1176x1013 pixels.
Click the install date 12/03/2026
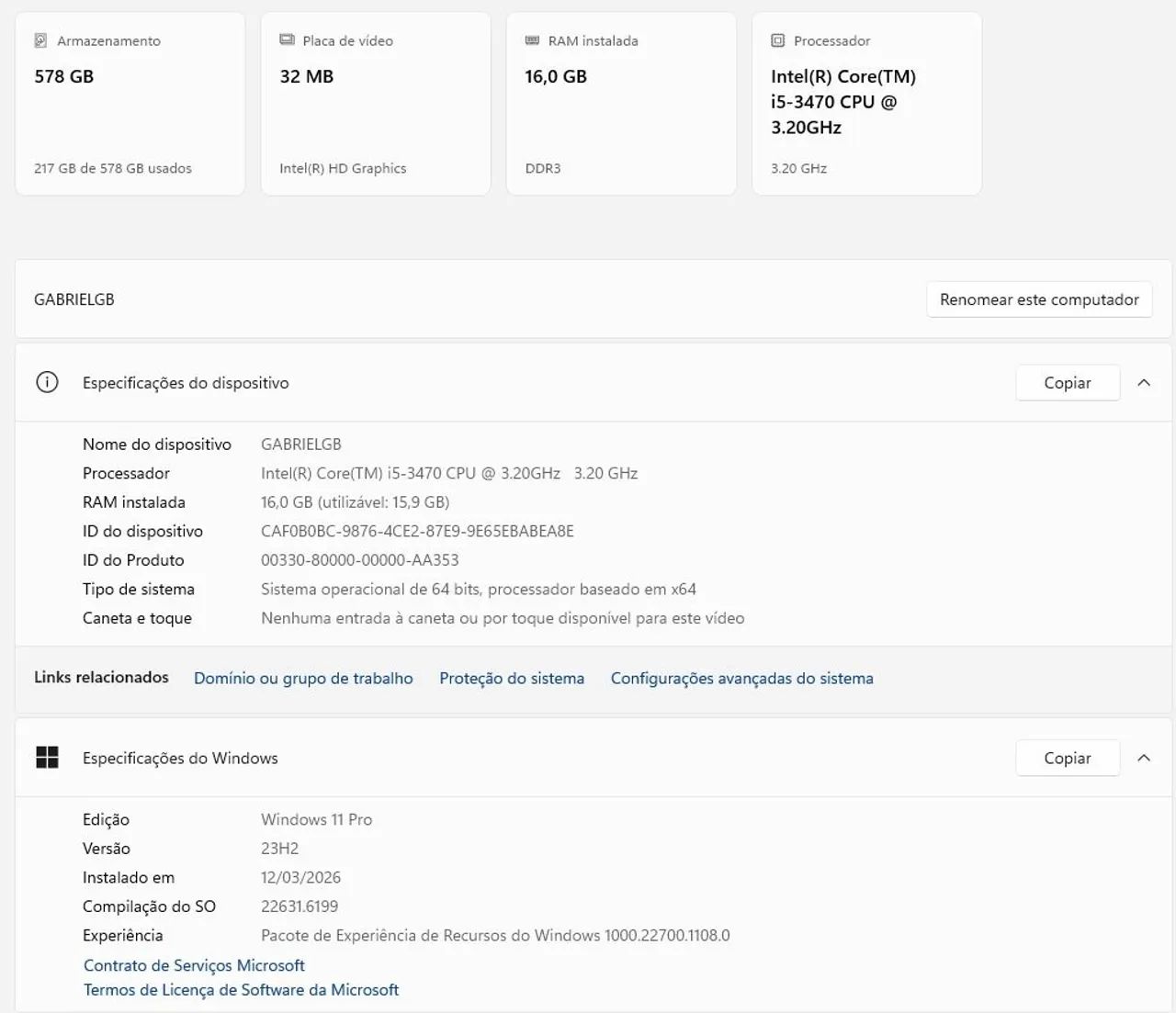pyautogui.click(x=300, y=878)
